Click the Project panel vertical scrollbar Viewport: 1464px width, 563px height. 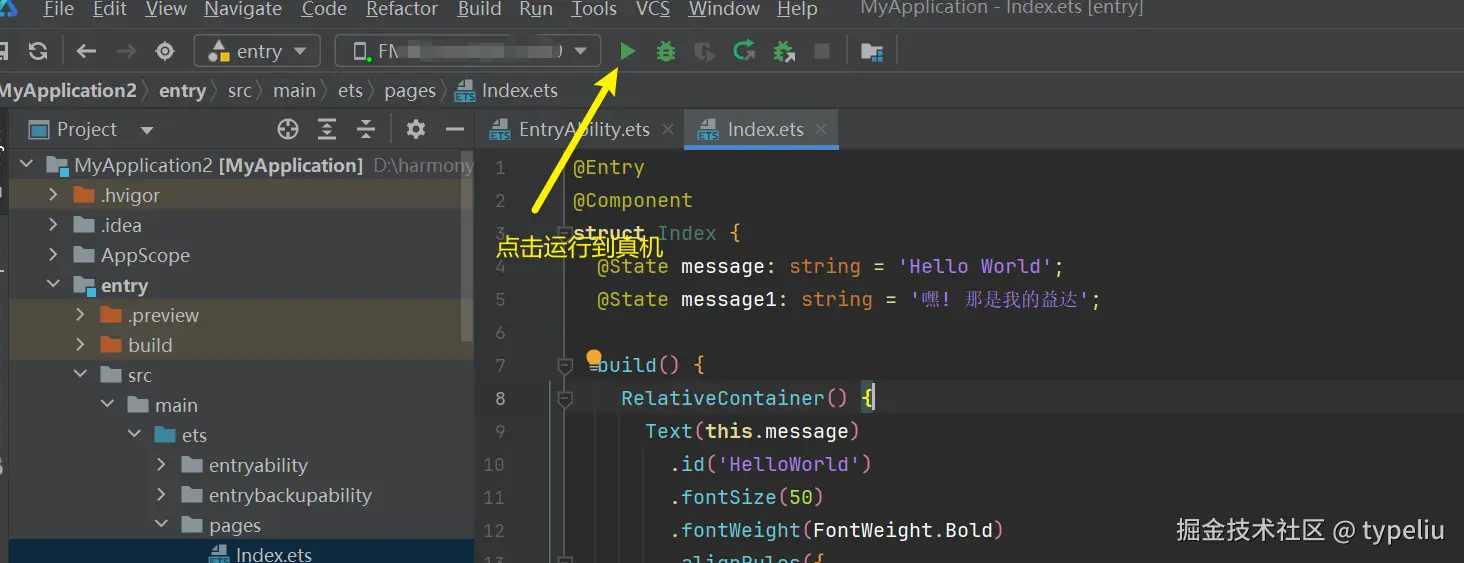point(466,245)
